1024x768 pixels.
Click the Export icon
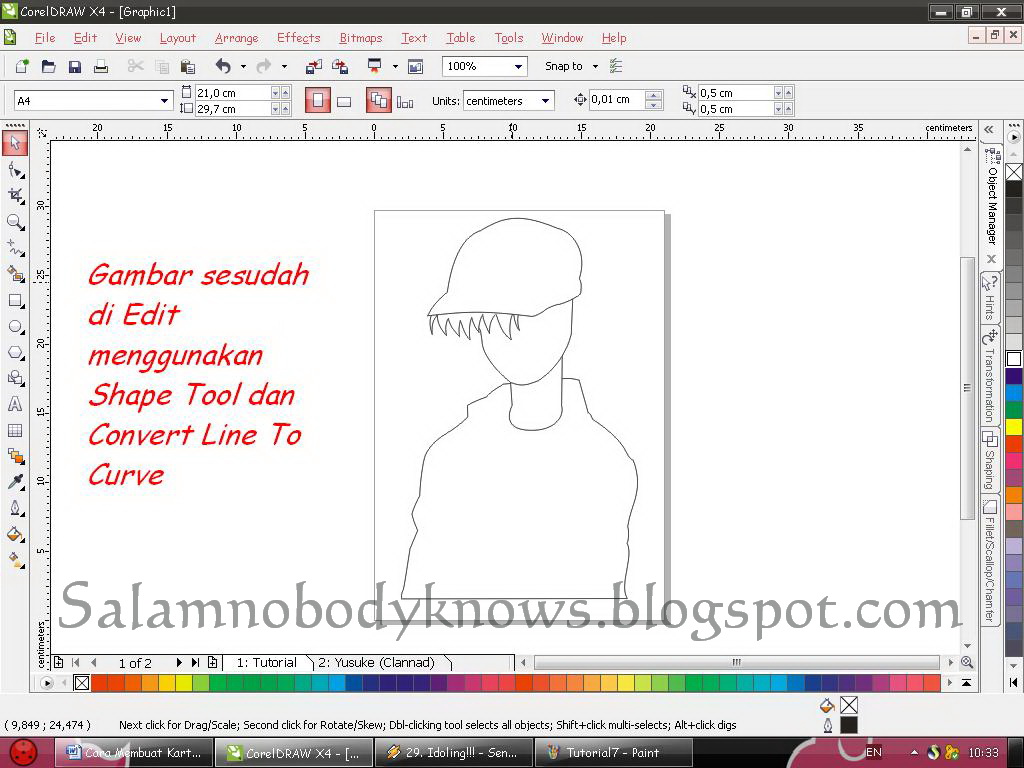click(x=340, y=66)
